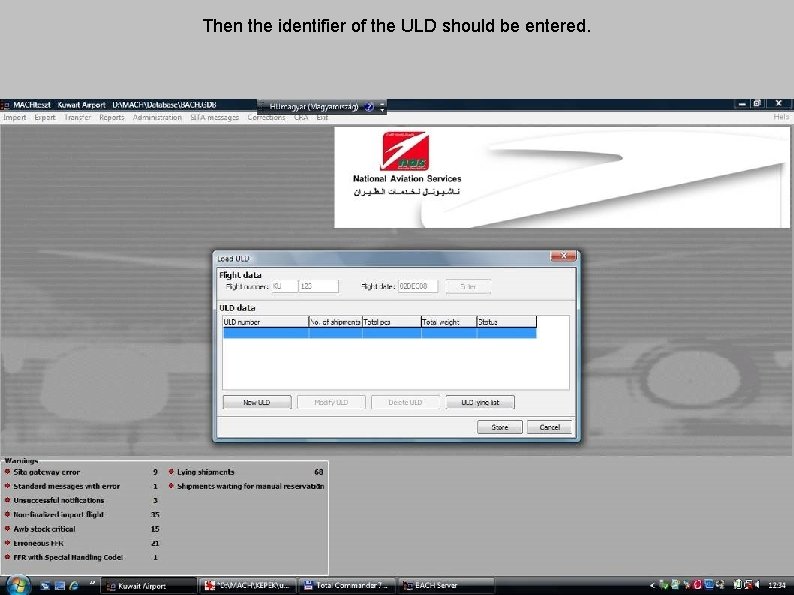Click the red icon beside Unsuccessful notifications
The height and width of the screenshot is (595, 794).
pos(7,500)
